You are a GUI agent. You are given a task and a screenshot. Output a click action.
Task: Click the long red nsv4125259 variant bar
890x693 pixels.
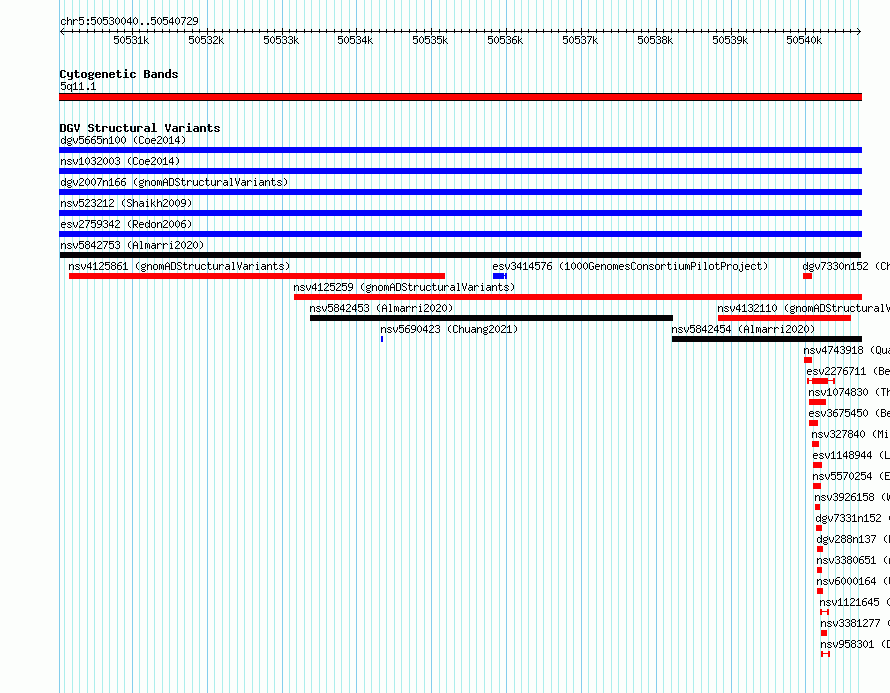coord(578,297)
